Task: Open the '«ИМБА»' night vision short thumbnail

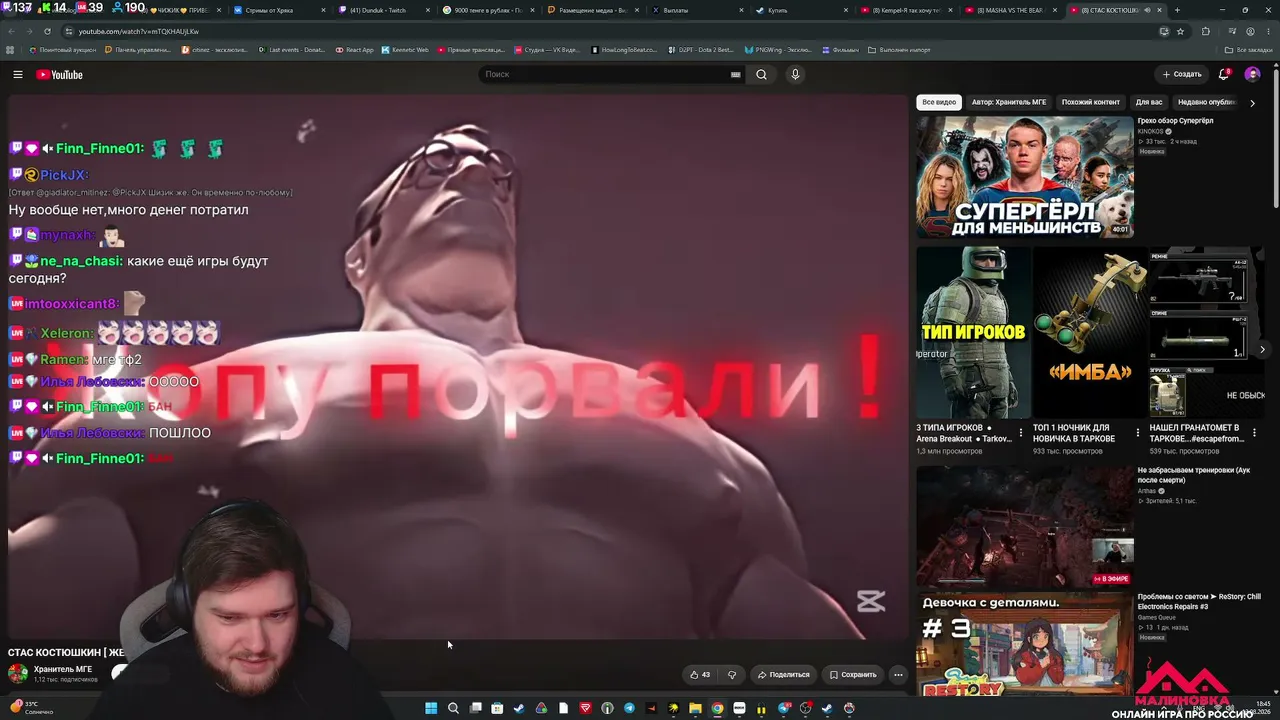Action: [1090, 332]
